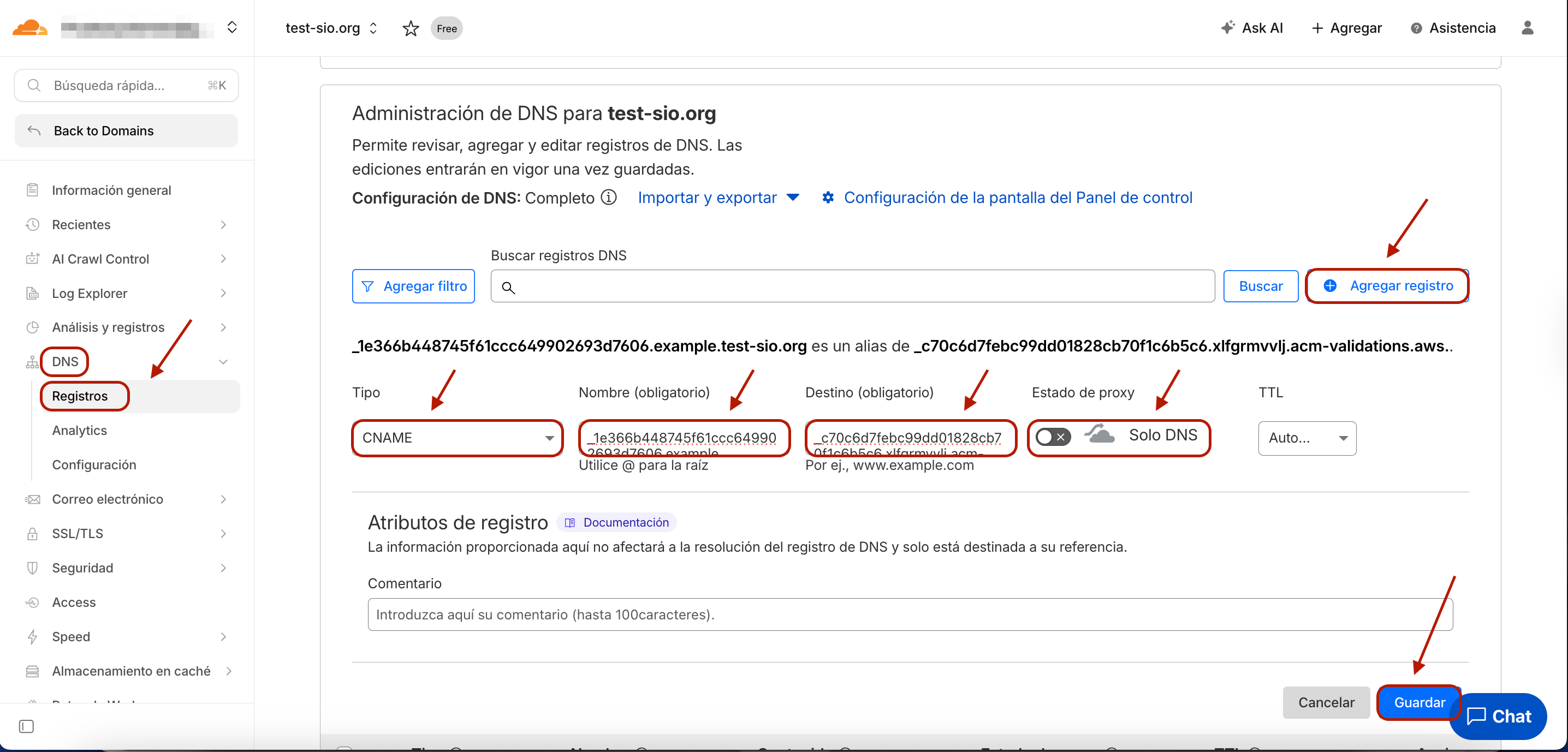
Task: Open the user account profile icon
Action: point(1527,28)
